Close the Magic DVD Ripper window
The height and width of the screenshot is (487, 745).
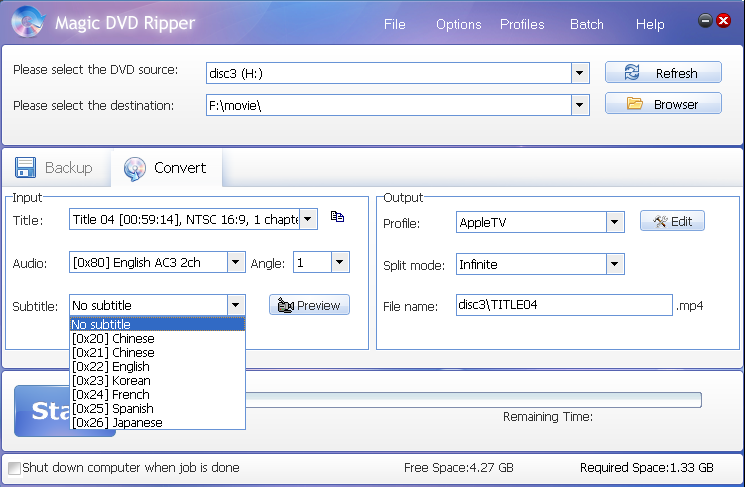pos(724,20)
